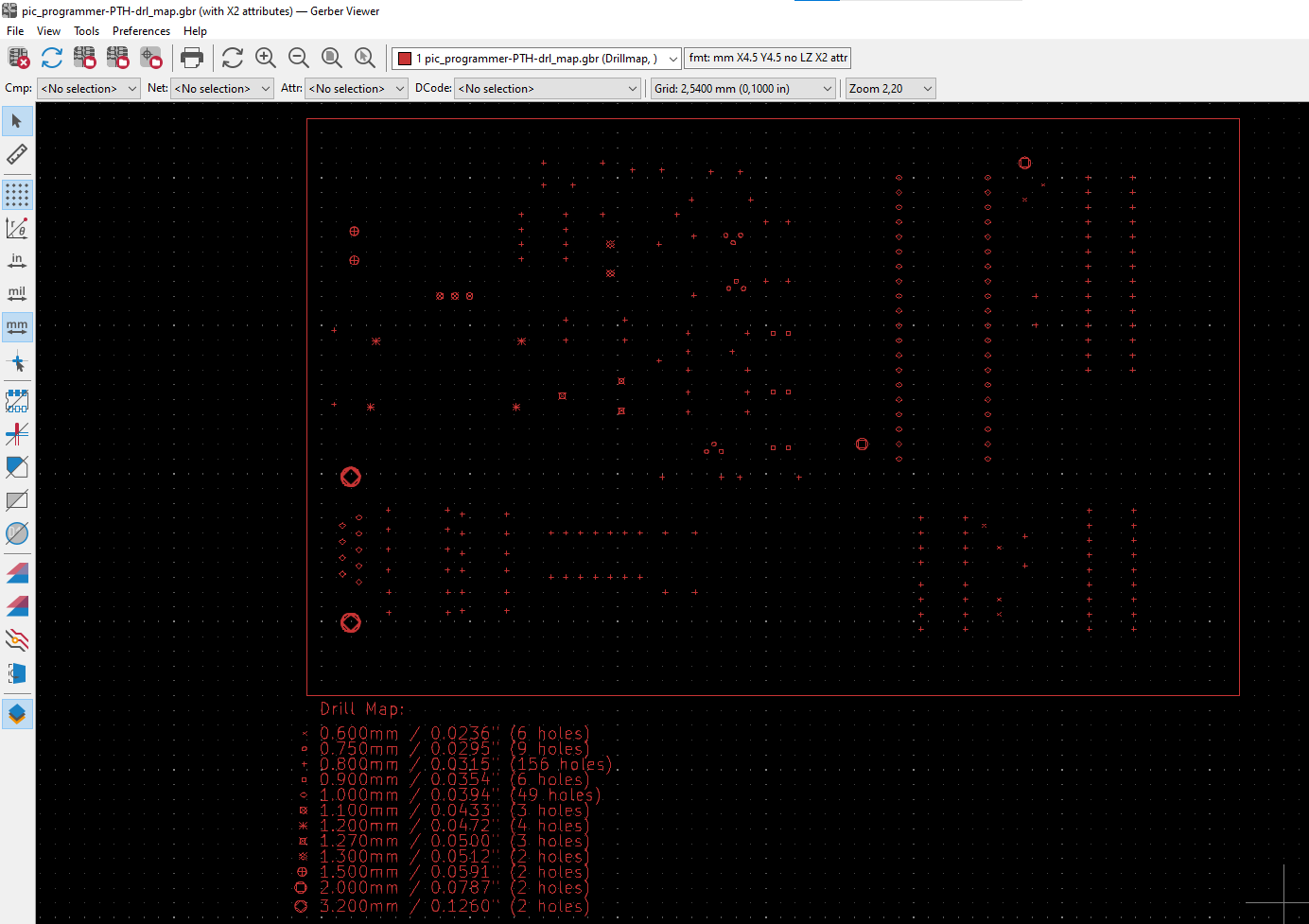Click the fmt format info text field
The width and height of the screenshot is (1309, 924).
click(x=768, y=58)
